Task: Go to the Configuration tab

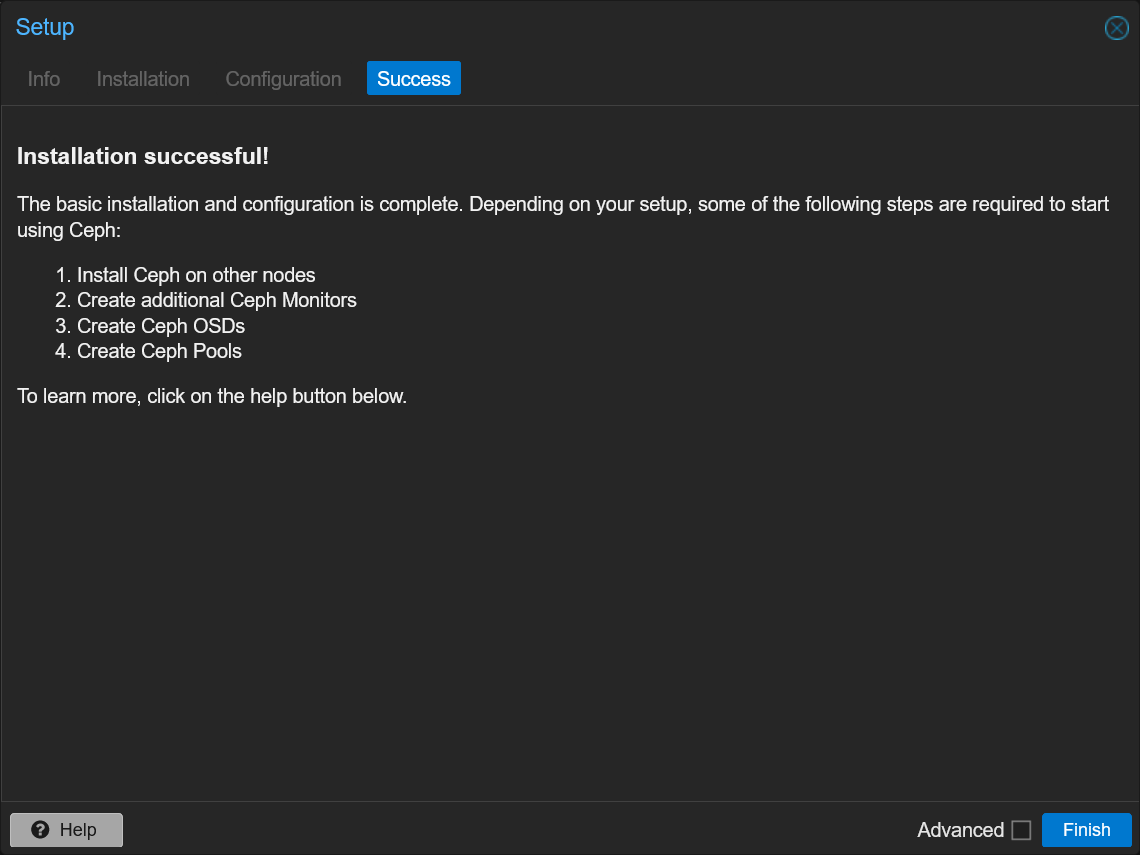Action: 284,79
